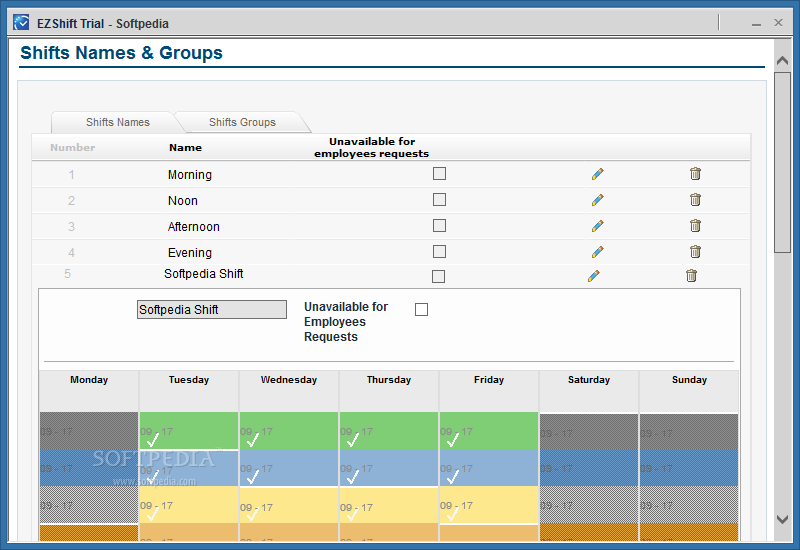Delete Softpedia Shift using trash icon
This screenshot has height=550, width=800.
click(691, 276)
